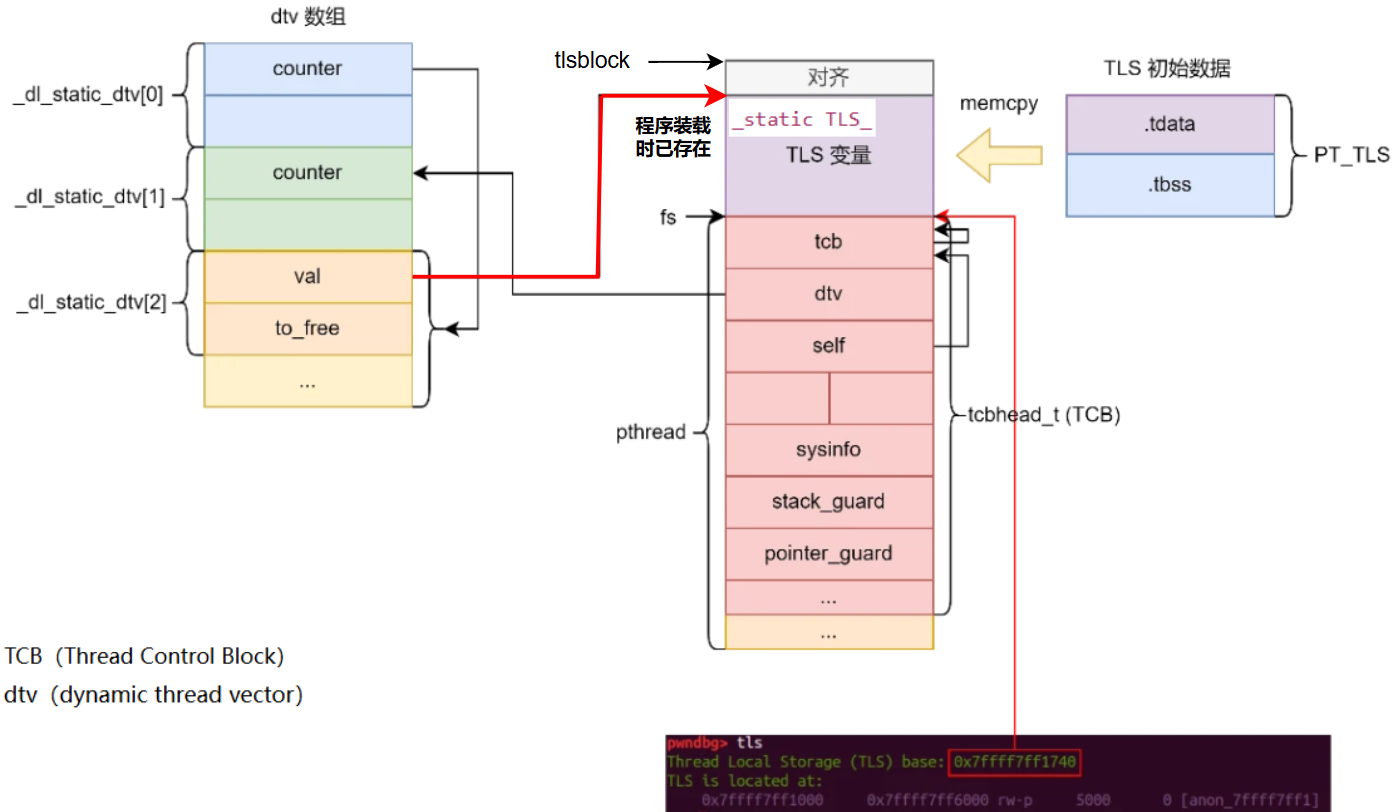
Task: Click the 'TLS is located at:' line
Action: pos(745,780)
